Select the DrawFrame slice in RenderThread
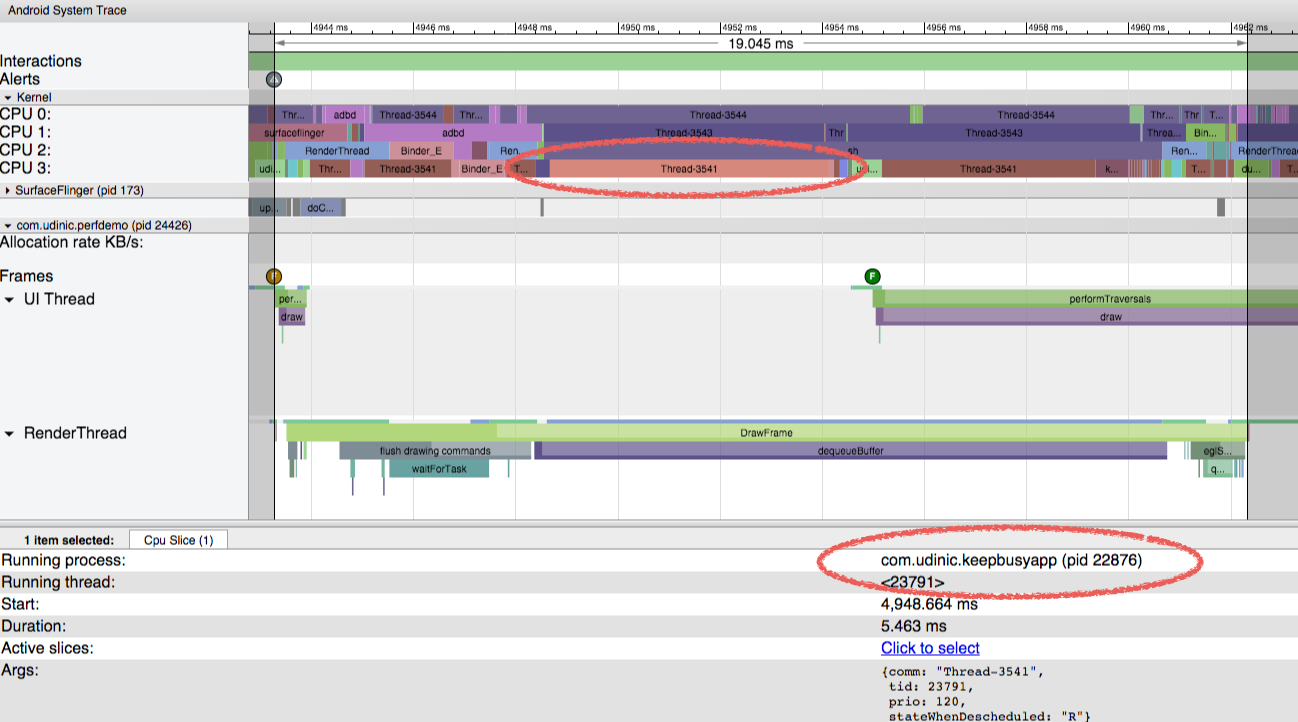This screenshot has height=722, width=1298. (767, 433)
